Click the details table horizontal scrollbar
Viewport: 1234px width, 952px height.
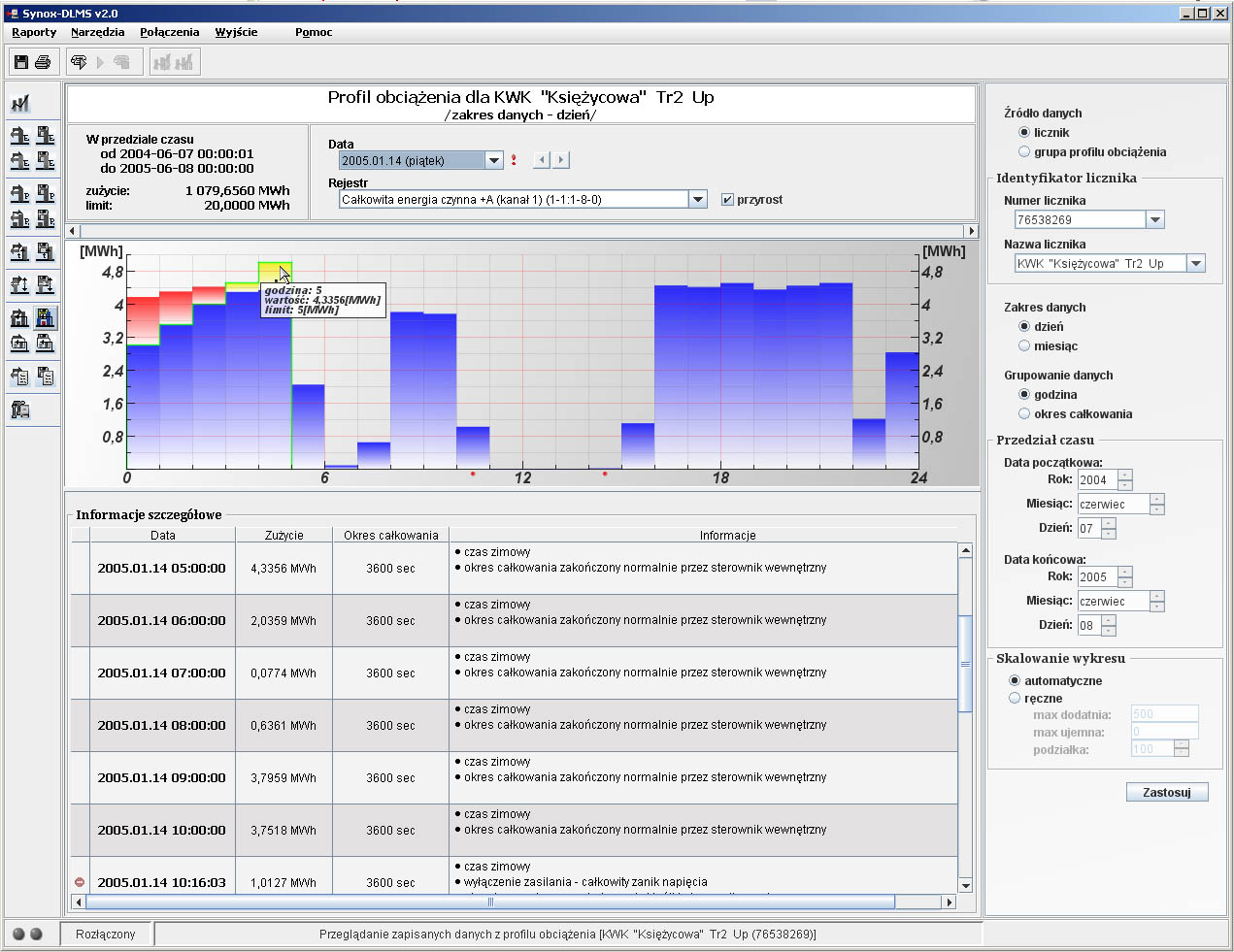click(490, 902)
